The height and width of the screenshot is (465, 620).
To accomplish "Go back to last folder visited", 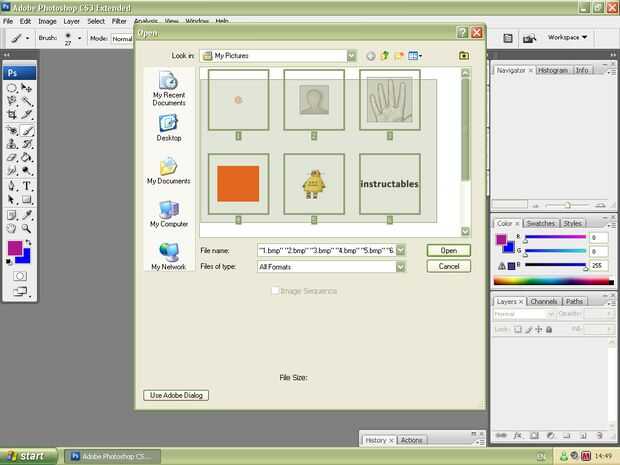I will tap(370, 56).
